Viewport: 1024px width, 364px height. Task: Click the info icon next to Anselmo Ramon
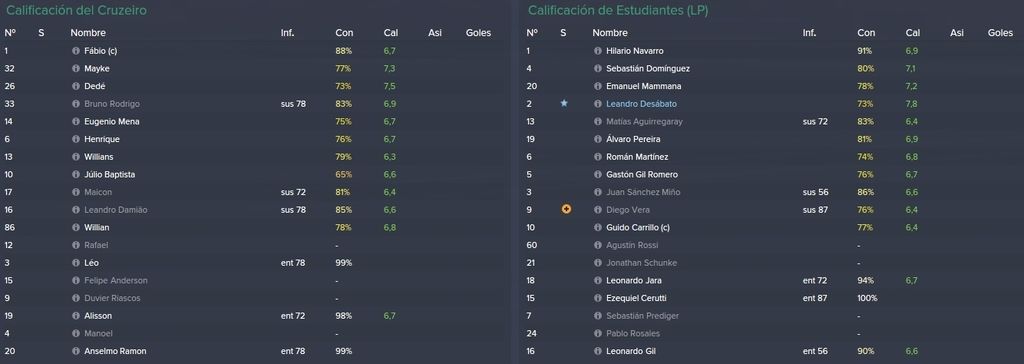[x=76, y=351]
